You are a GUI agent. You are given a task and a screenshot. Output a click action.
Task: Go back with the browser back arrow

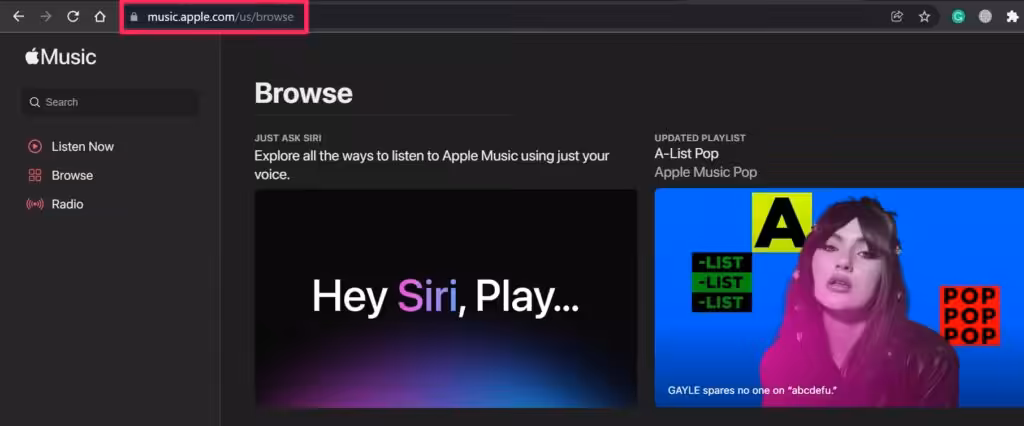(18, 17)
